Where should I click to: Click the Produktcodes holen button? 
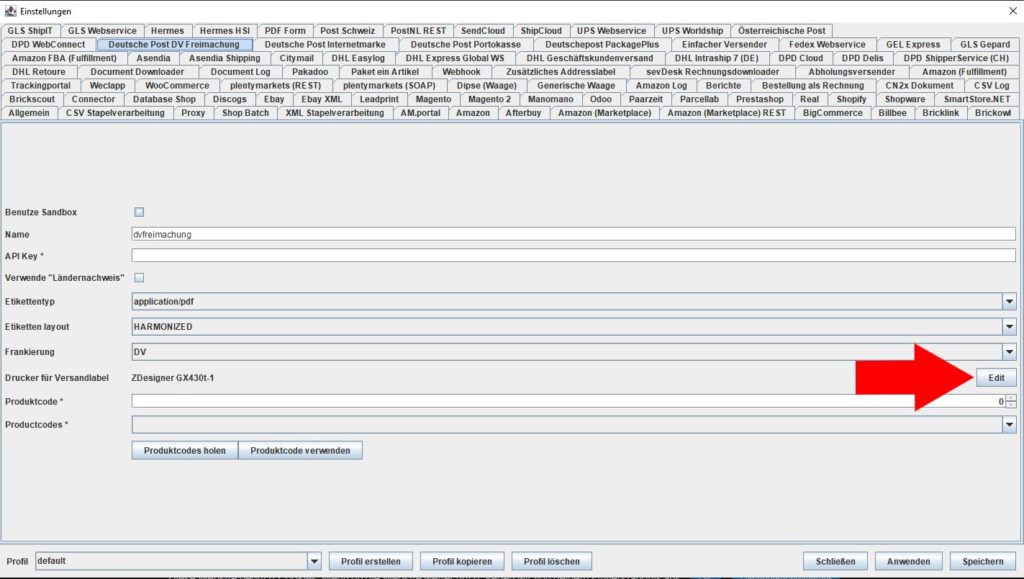tap(185, 450)
